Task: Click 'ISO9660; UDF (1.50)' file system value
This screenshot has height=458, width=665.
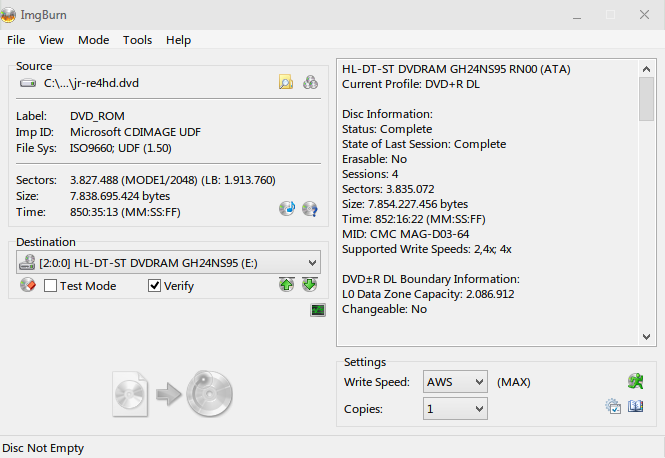Action: (x=121, y=148)
